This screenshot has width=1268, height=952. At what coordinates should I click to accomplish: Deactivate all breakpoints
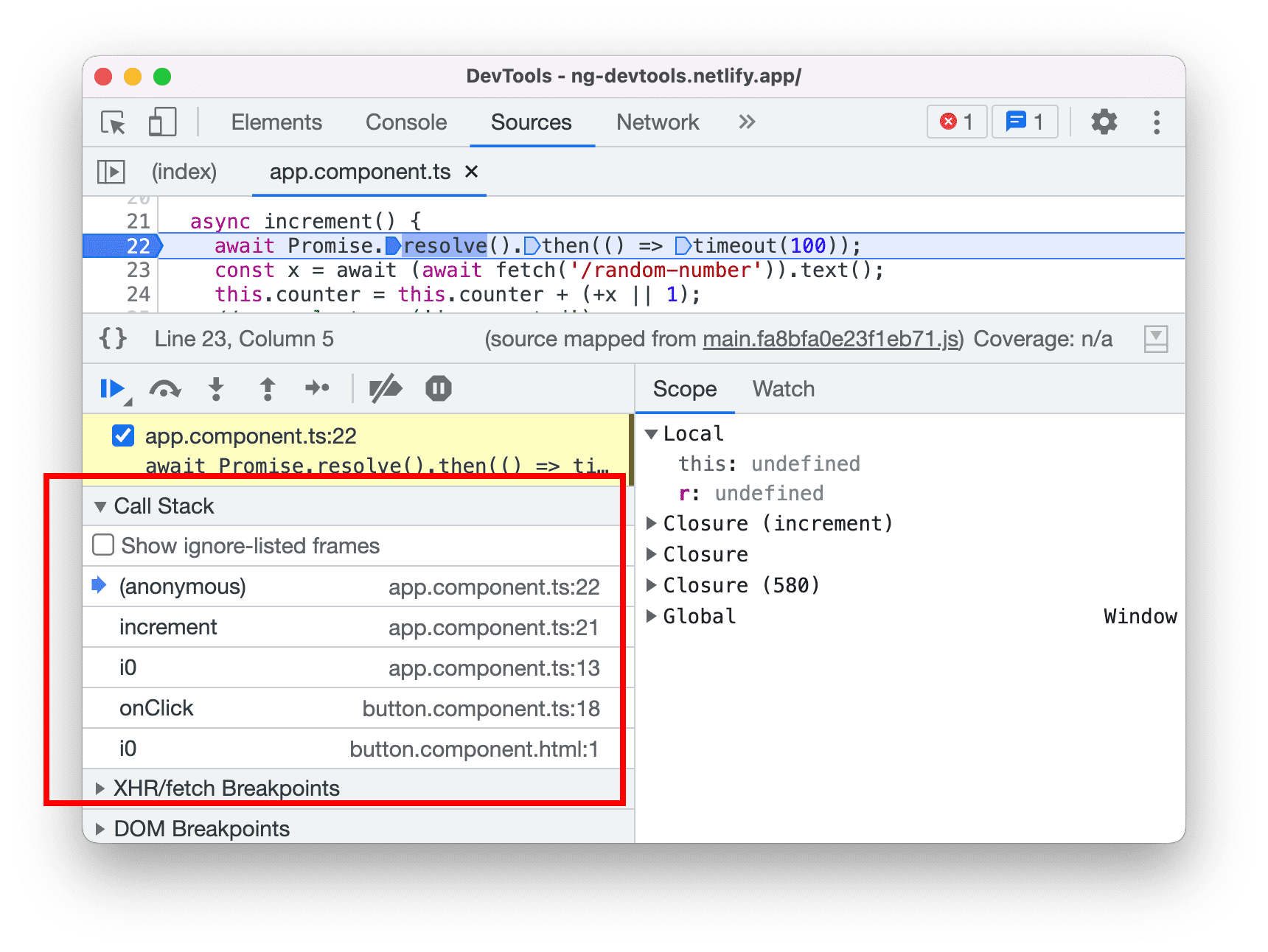(x=386, y=388)
